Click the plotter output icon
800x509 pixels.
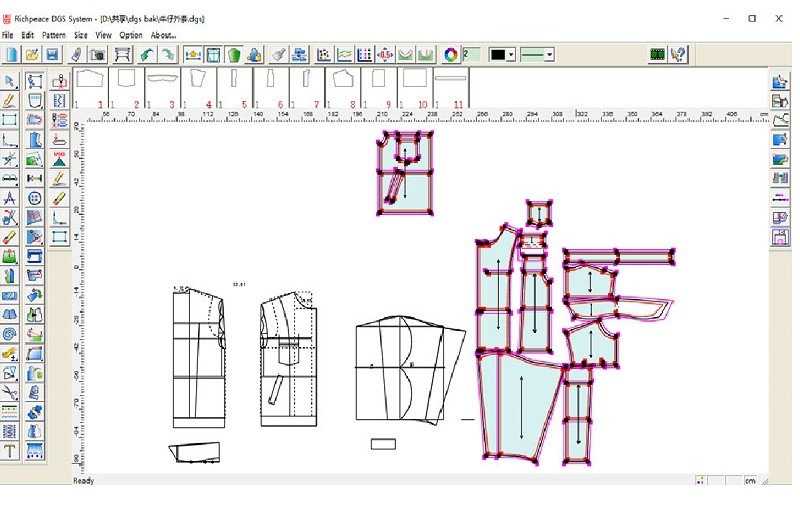122,54
